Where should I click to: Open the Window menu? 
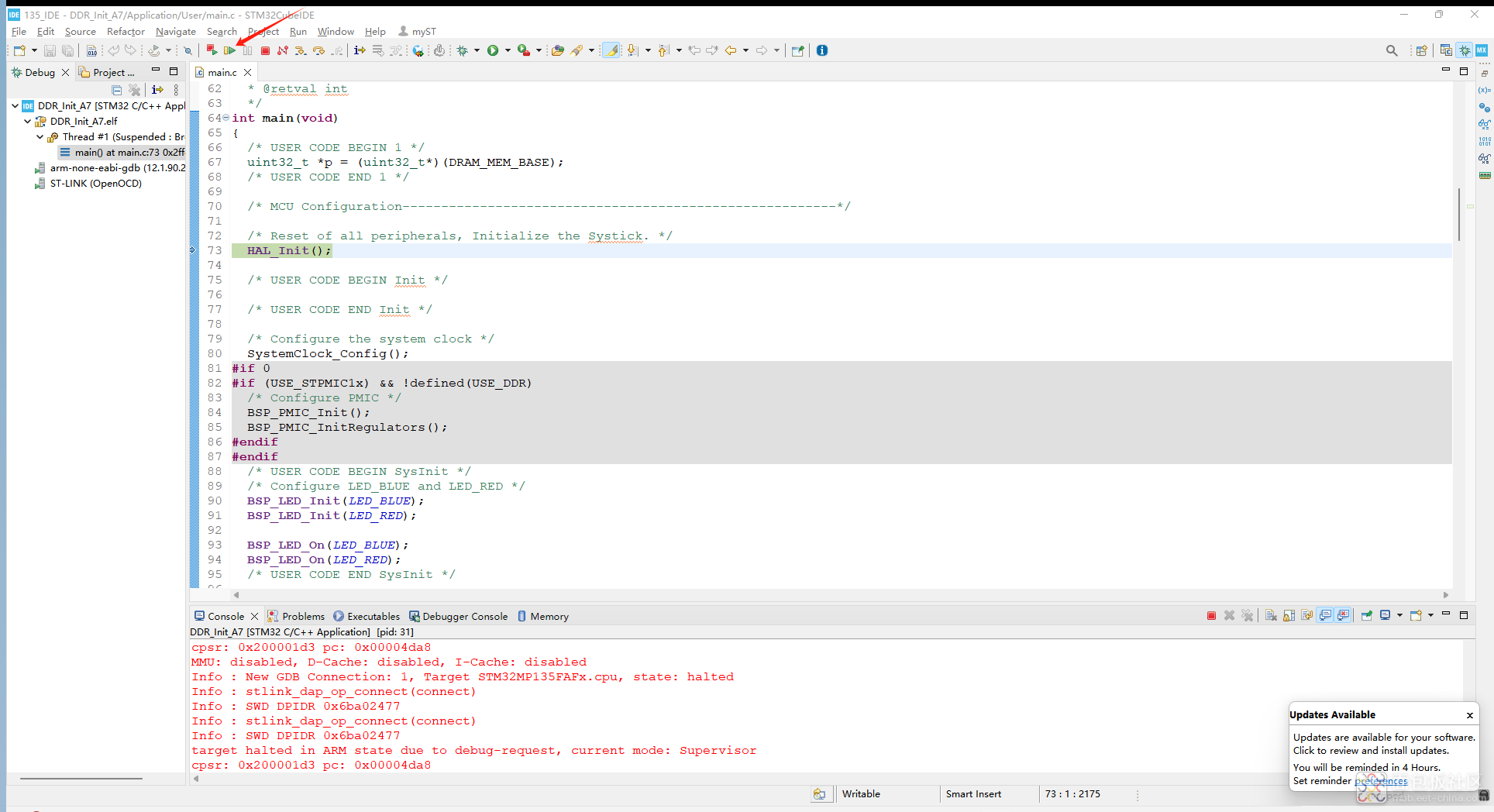pos(336,32)
